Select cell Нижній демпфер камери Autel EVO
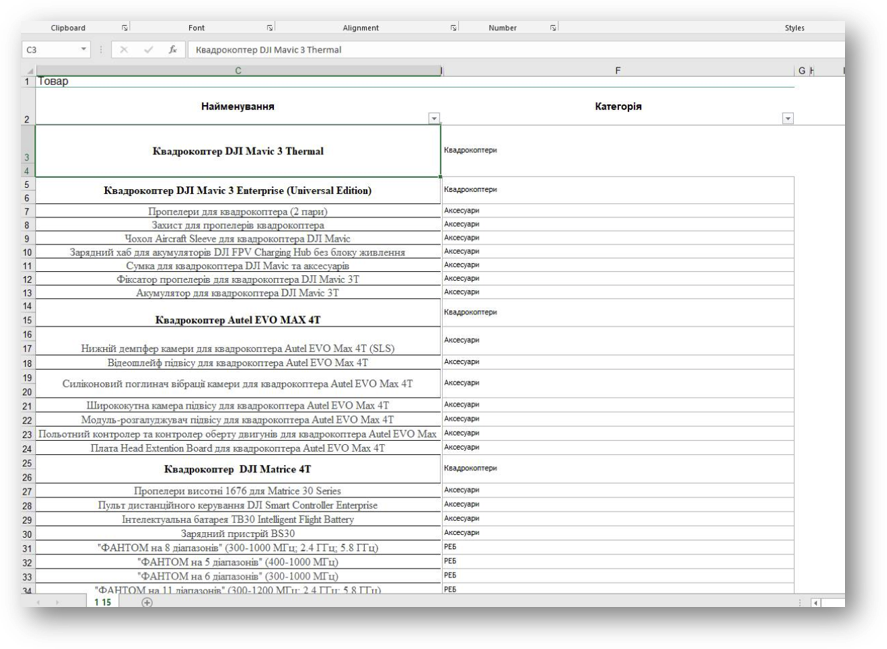The image size is (887, 649). [238, 341]
